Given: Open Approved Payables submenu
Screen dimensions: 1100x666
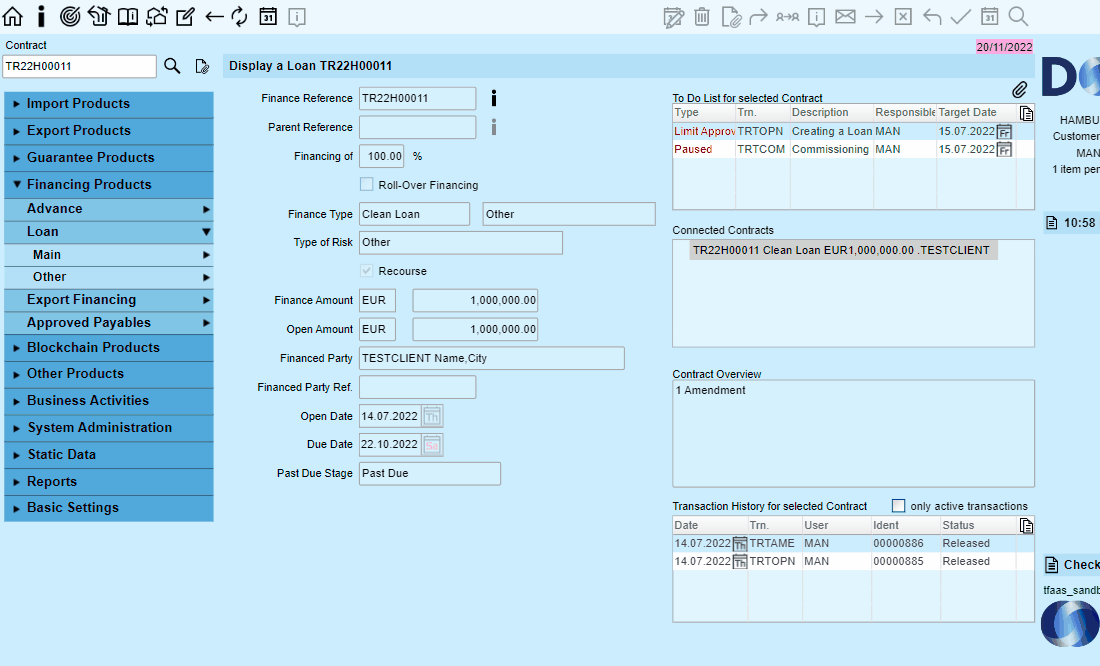Looking at the screenshot, I should click(109, 323).
